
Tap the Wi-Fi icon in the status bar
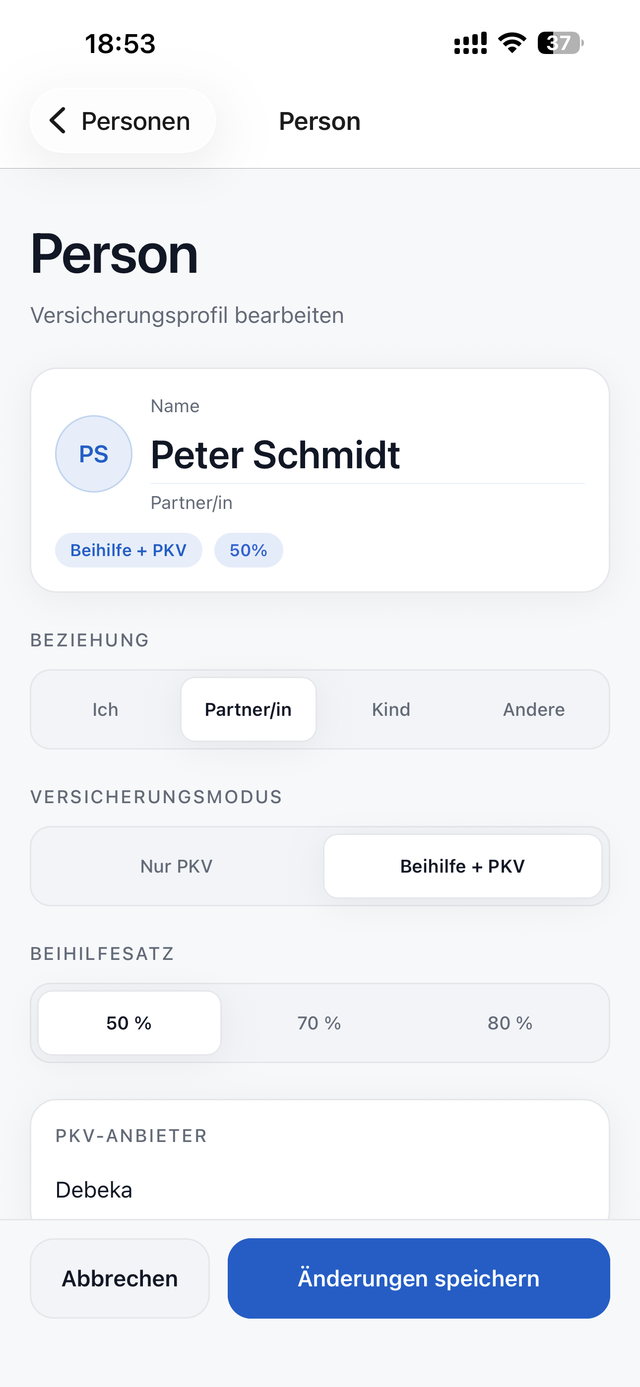[x=513, y=42]
